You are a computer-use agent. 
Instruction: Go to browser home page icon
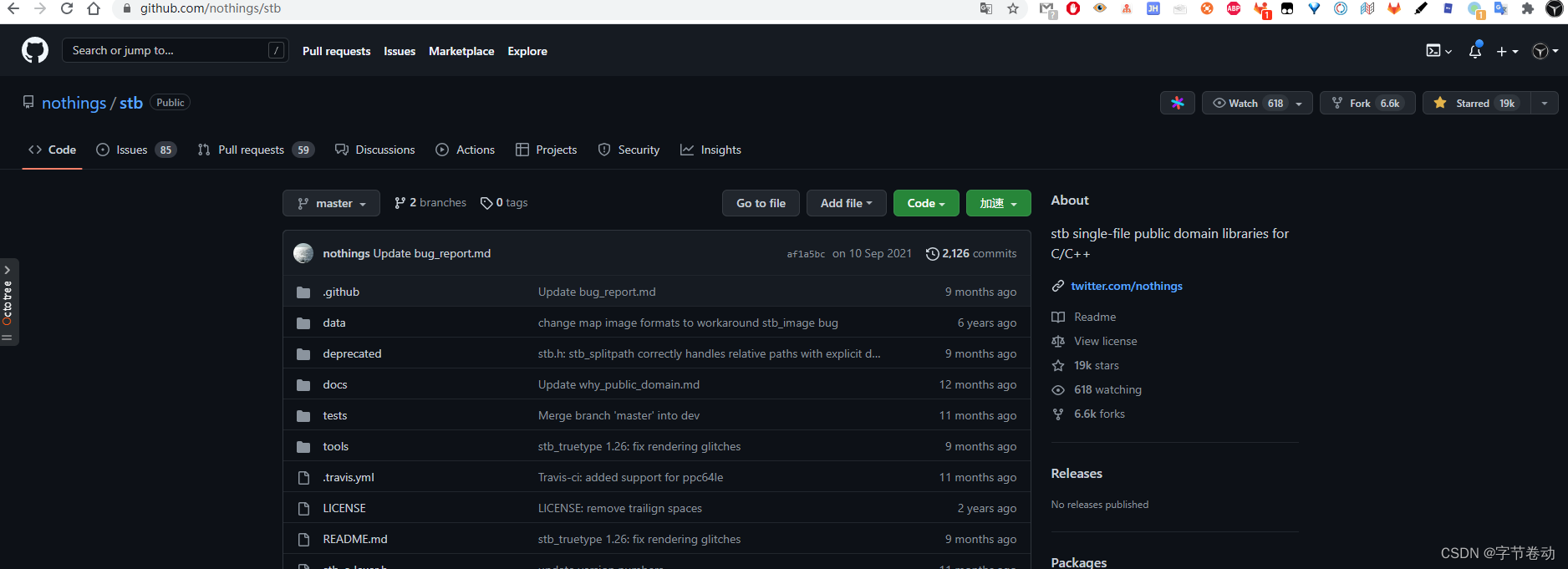[x=94, y=8]
